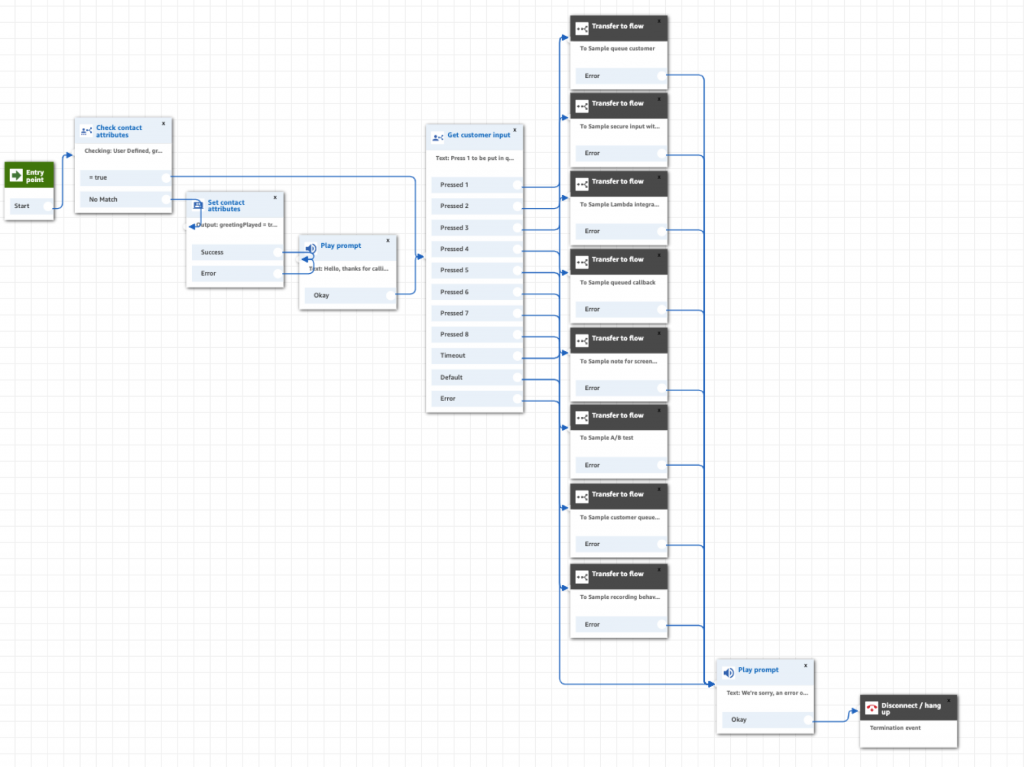
Task: Click the Get customer input block icon
Action: point(438,137)
